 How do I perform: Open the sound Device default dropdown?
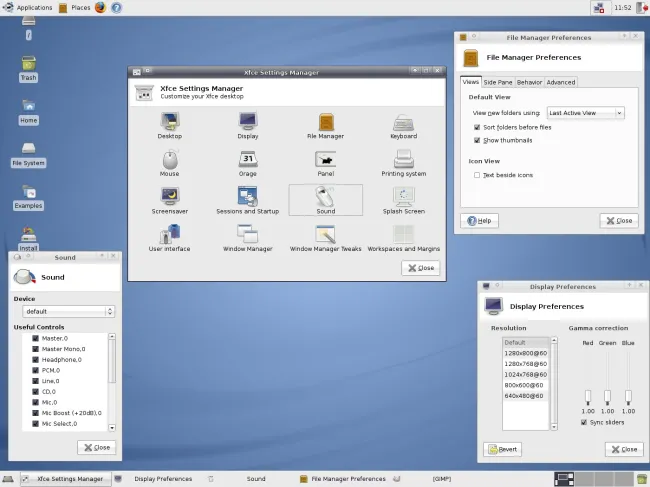tap(68, 311)
